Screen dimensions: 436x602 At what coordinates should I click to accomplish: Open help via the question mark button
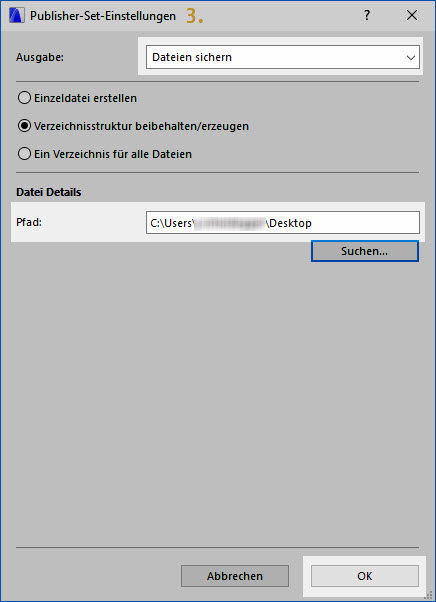coord(367,15)
